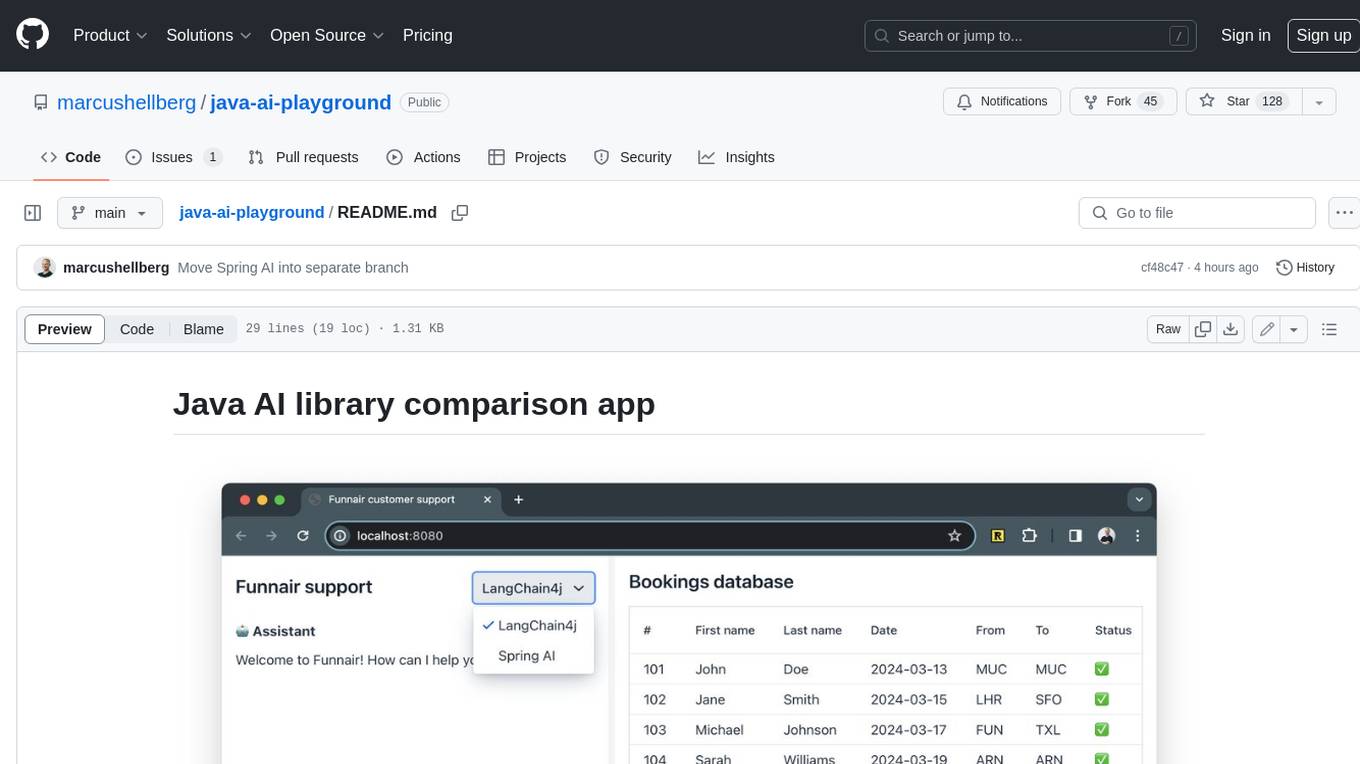Focus the Search or jump to field
This screenshot has height=764, width=1360.
click(1032, 35)
